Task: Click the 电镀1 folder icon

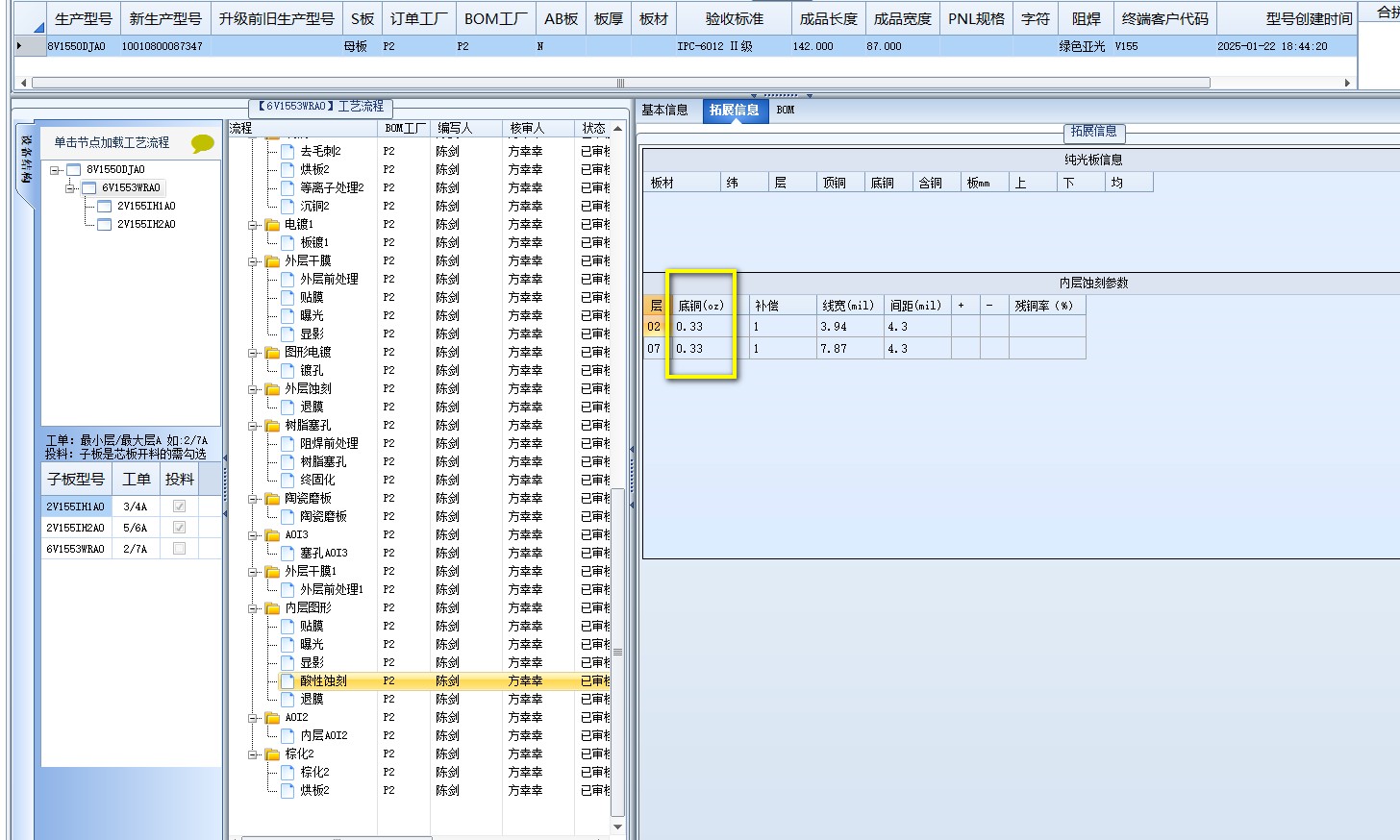Action: tap(272, 224)
